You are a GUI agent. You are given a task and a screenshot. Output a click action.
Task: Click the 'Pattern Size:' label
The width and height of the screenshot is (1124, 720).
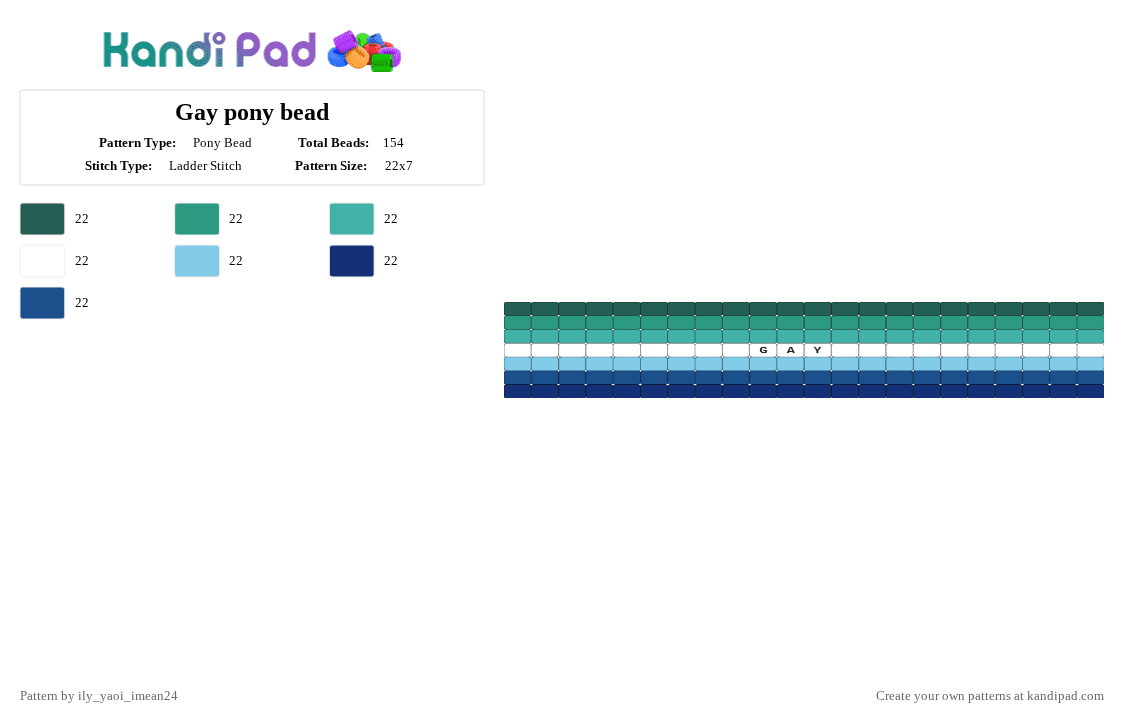pyautogui.click(x=331, y=166)
